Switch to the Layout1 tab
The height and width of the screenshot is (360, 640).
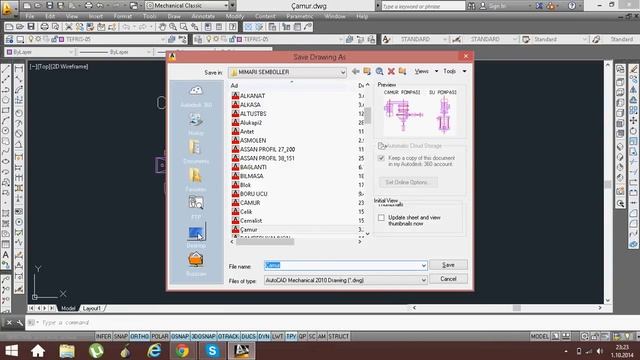tap(91, 308)
